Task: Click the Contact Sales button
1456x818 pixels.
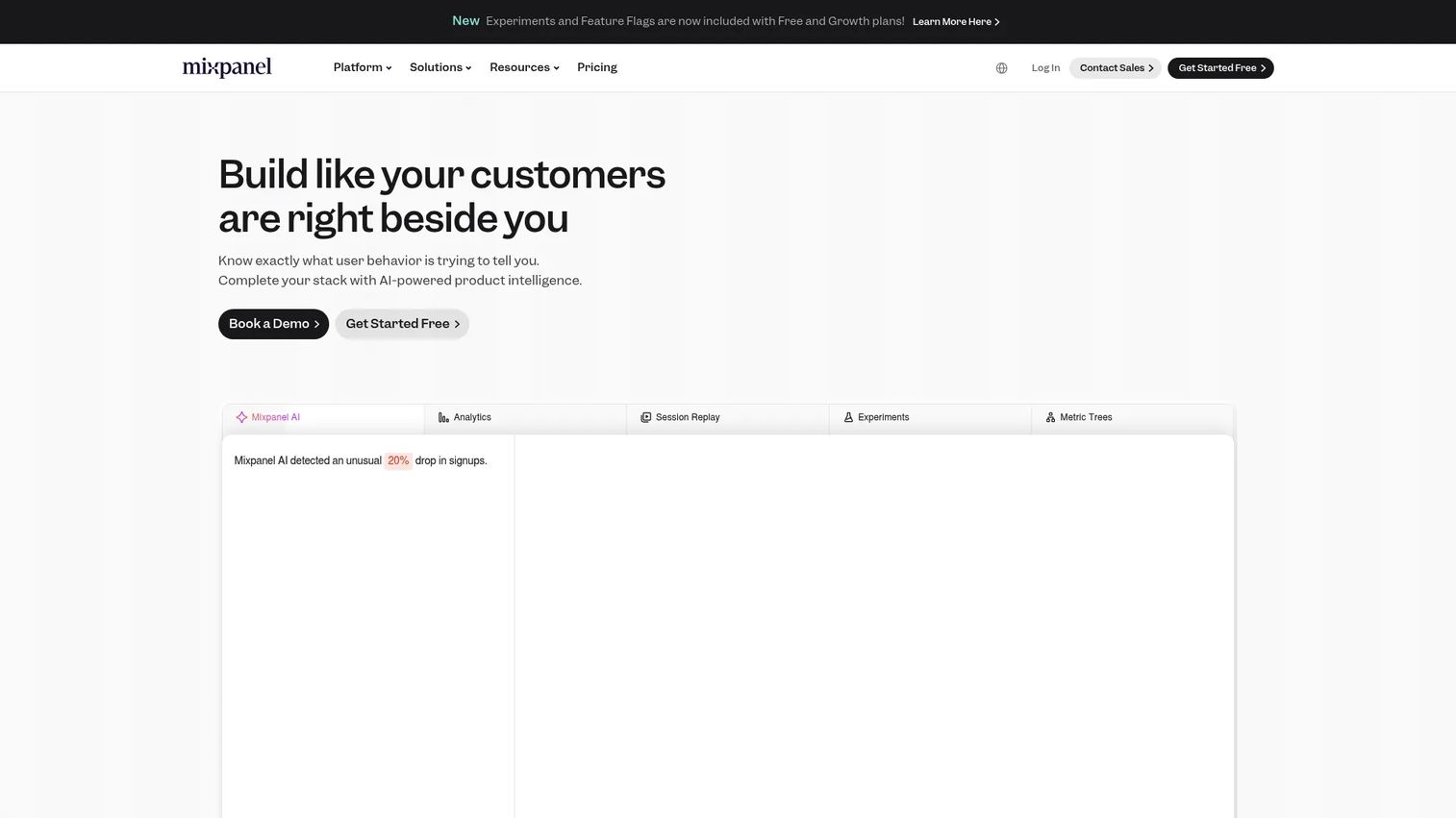Action: click(1116, 68)
